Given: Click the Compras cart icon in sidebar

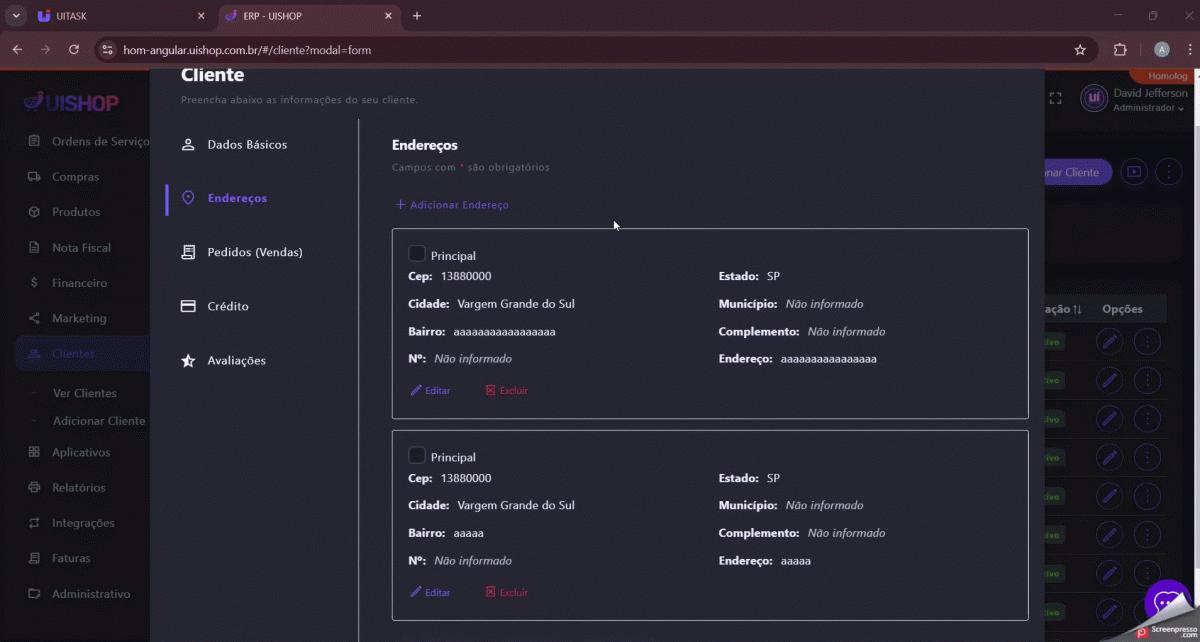Looking at the screenshot, I should [x=34, y=177].
